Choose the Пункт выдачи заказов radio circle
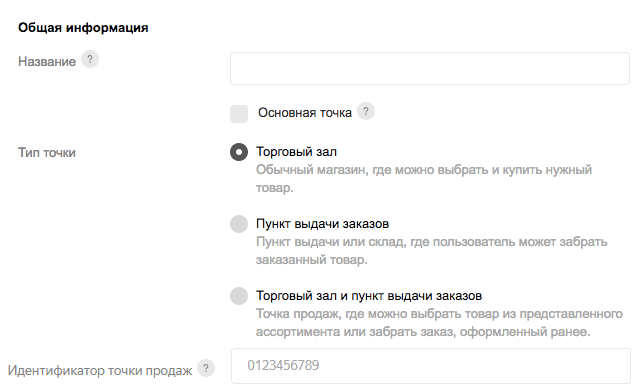Image resolution: width=641 pixels, height=388 pixels. tap(239, 224)
